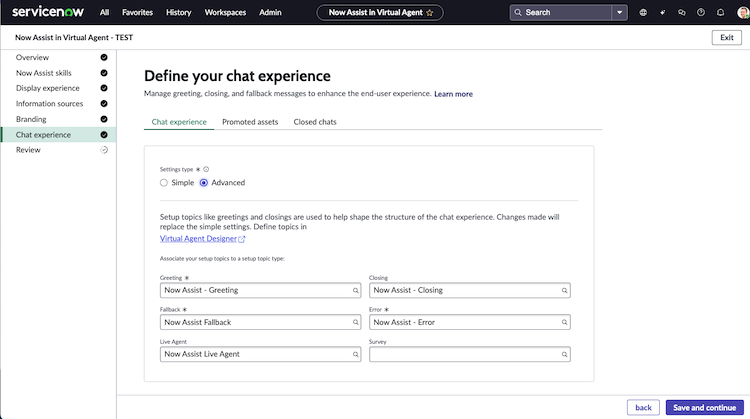Open the chat conversations icon in header
Screen dimensions: 750x419
pyautogui.click(x=682, y=12)
